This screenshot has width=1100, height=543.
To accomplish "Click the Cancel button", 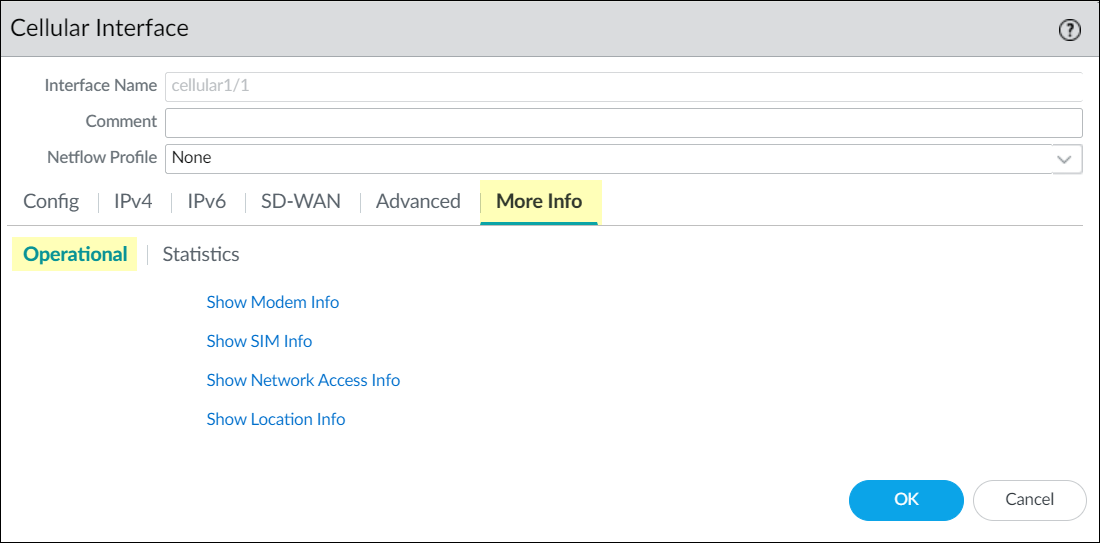I will [x=1029, y=499].
